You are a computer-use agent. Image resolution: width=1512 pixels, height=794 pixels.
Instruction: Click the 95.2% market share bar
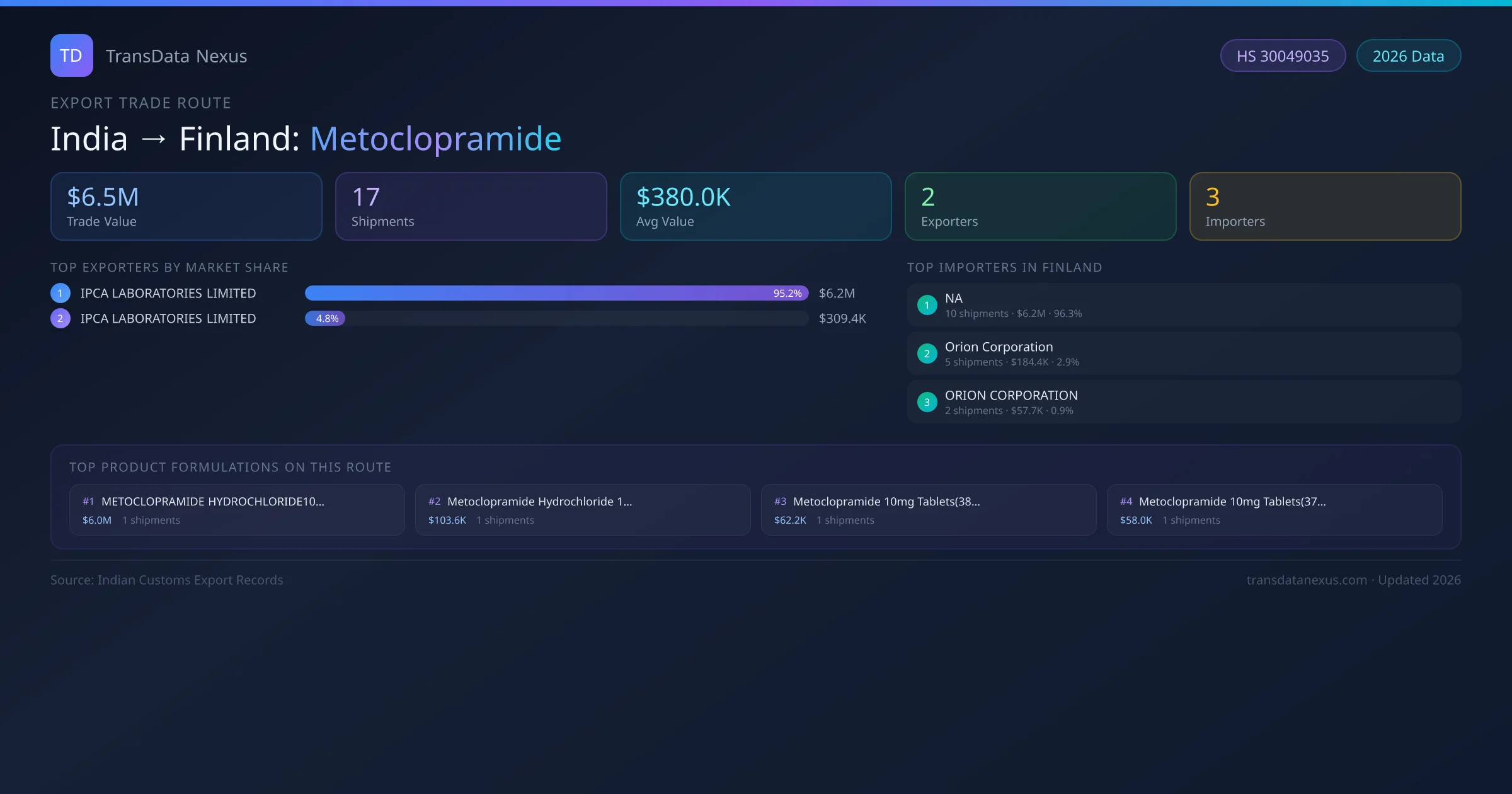point(556,293)
